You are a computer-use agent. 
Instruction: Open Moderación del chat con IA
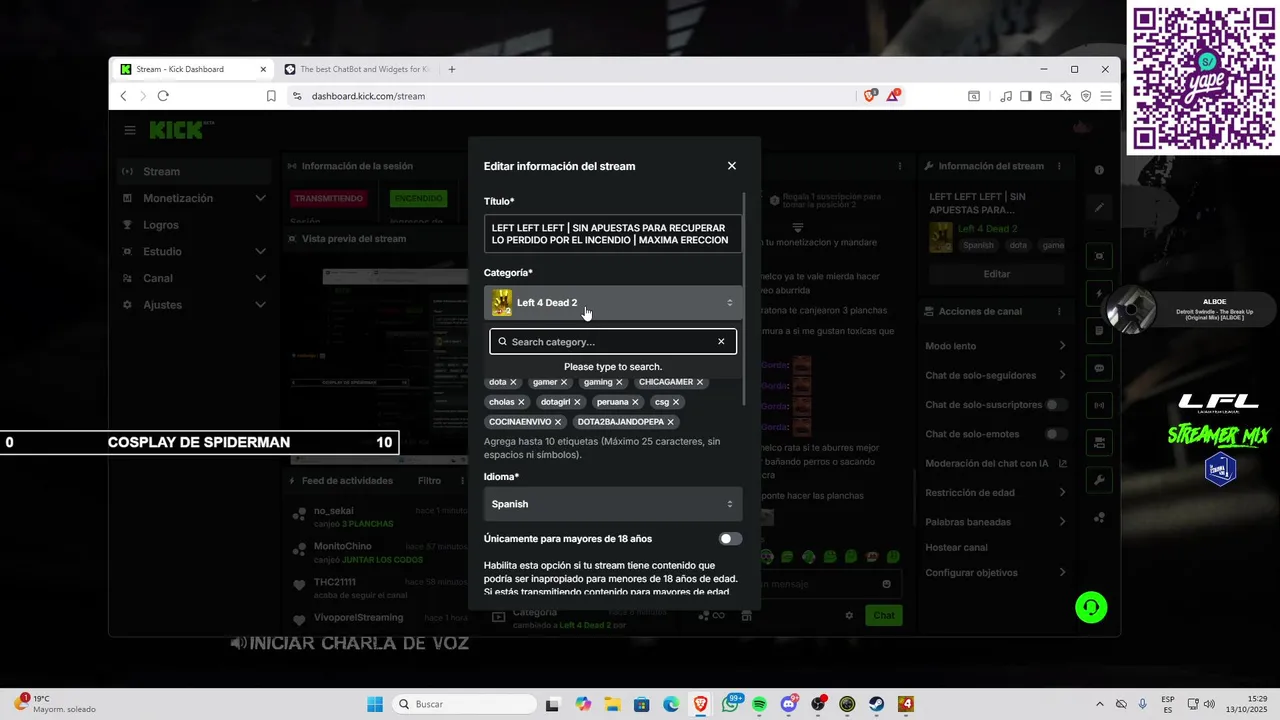996,463
